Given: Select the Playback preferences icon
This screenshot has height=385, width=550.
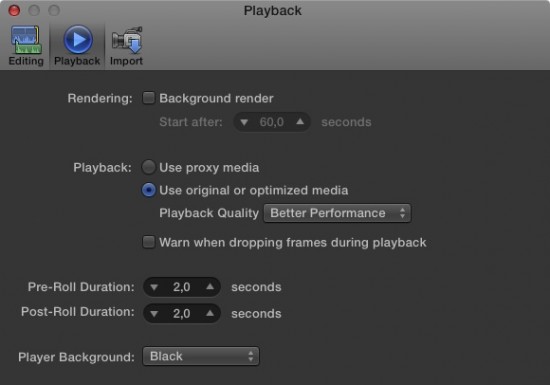Looking at the screenshot, I should click(78, 39).
